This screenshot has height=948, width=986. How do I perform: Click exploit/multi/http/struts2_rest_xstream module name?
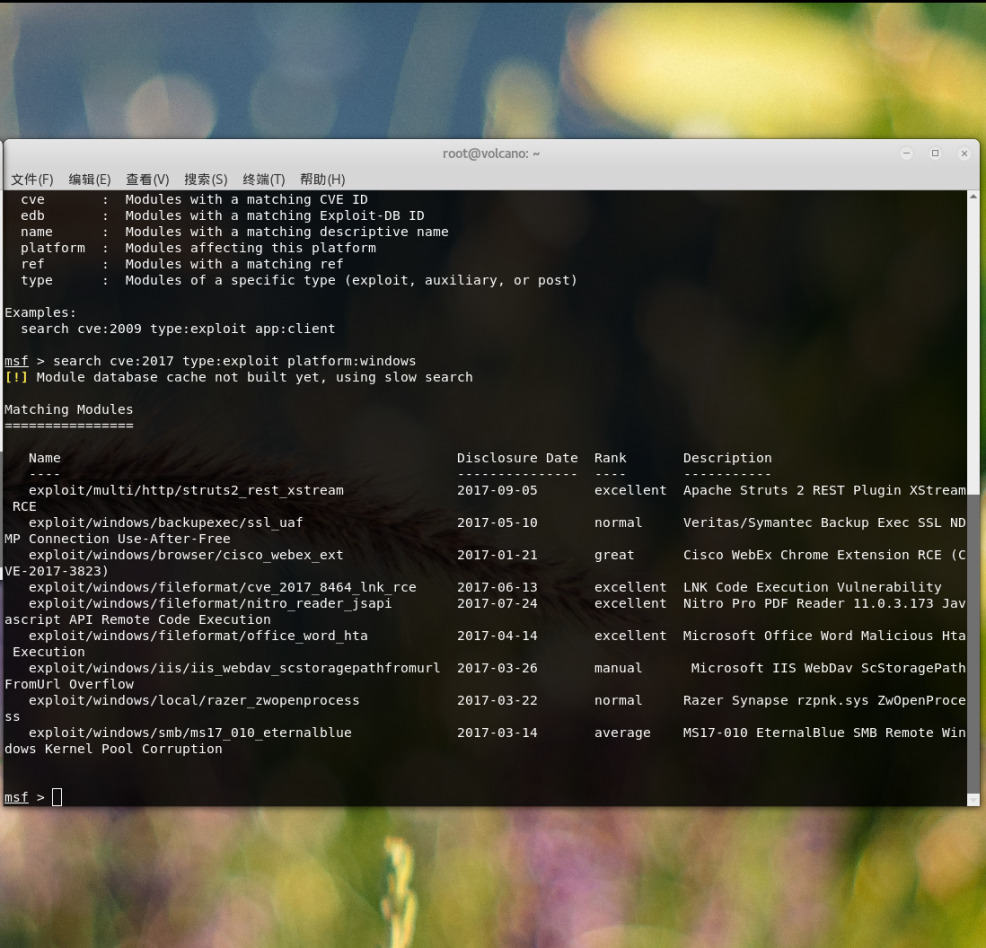[186, 490]
